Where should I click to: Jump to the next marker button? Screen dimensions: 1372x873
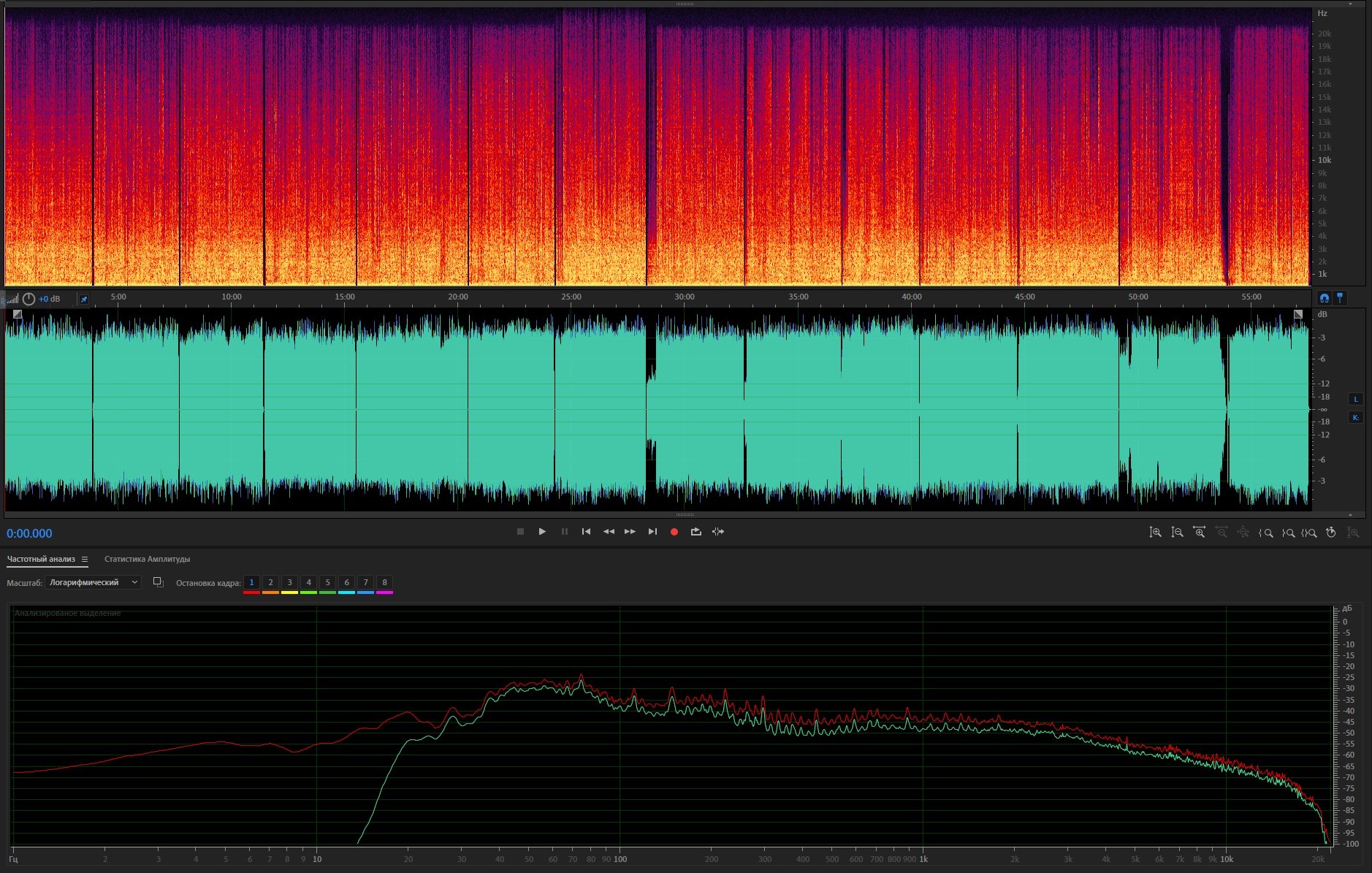tap(652, 532)
